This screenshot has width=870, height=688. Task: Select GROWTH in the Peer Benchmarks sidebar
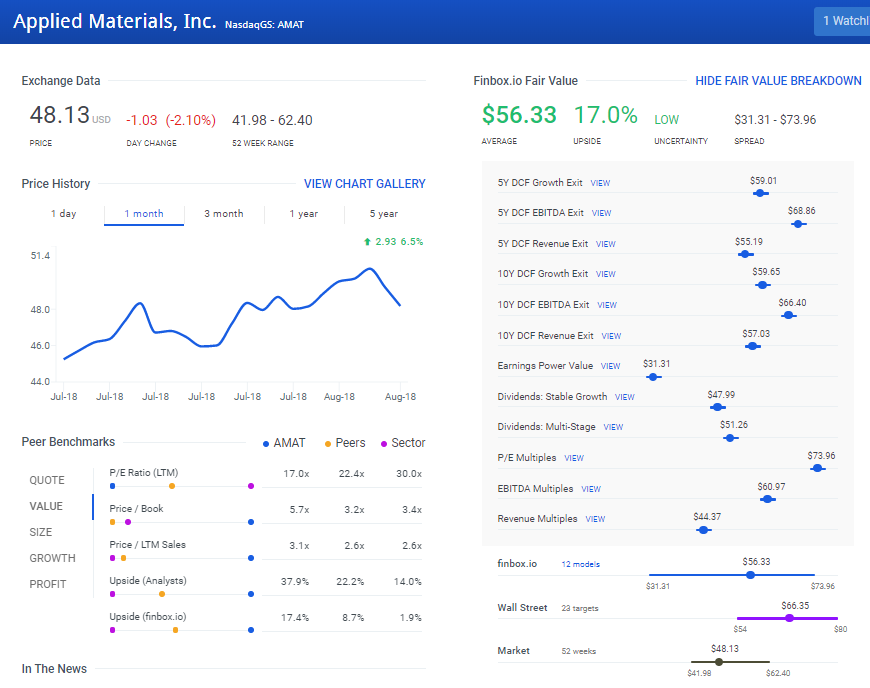(x=47, y=558)
